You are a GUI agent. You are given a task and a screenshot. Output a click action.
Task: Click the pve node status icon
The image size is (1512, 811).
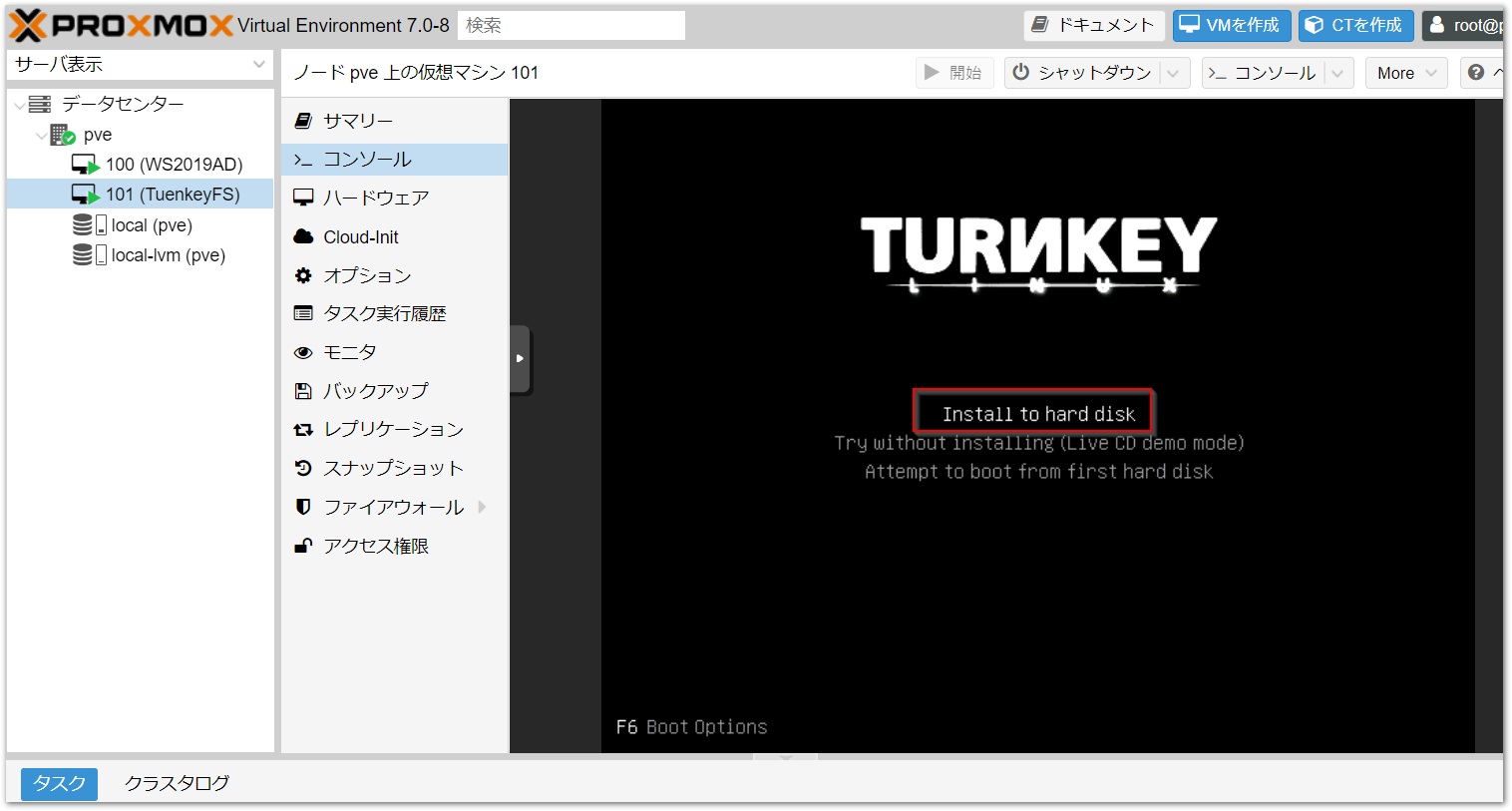tap(63, 135)
